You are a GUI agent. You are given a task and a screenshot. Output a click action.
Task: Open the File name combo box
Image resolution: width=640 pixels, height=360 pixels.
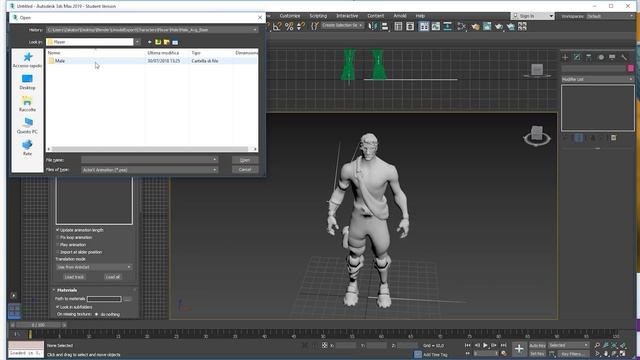click(149, 160)
